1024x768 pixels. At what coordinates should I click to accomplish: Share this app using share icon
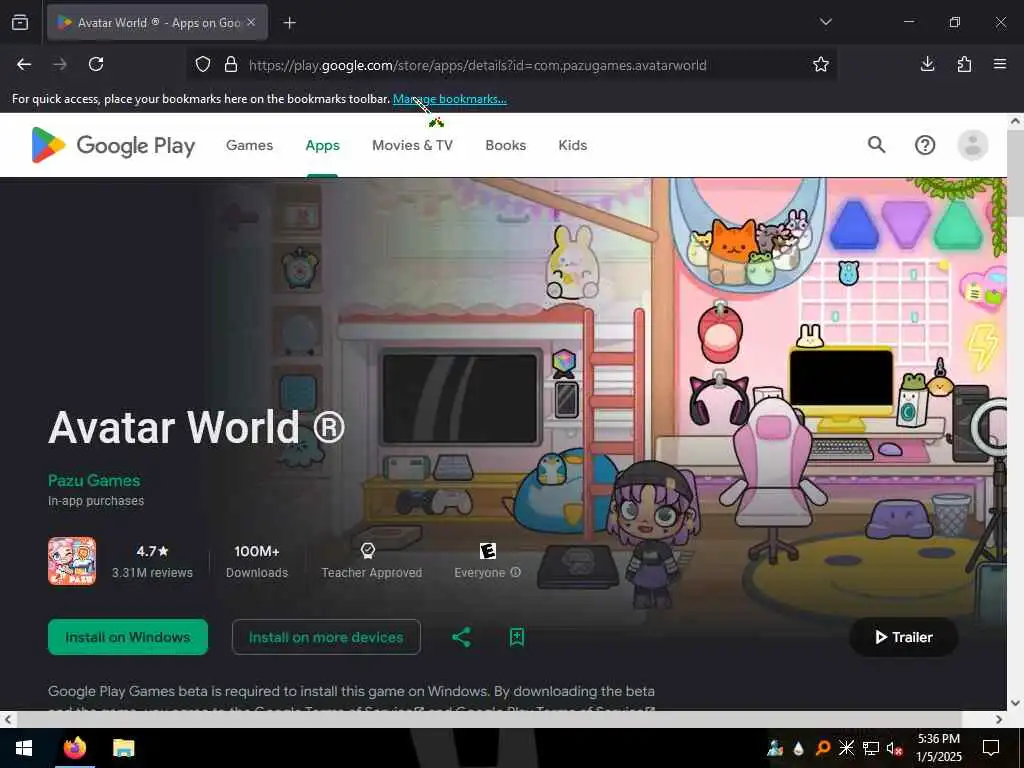tap(462, 637)
